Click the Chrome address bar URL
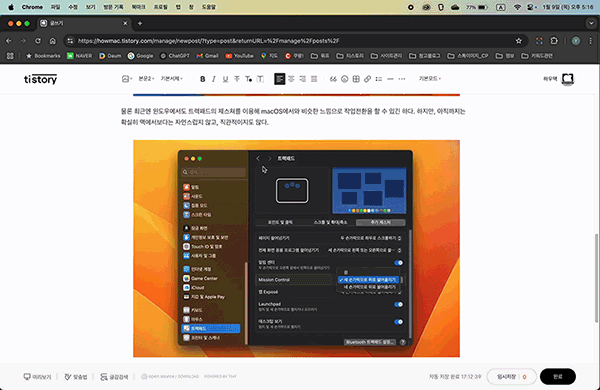The width and height of the screenshot is (600, 390). (x=209, y=41)
